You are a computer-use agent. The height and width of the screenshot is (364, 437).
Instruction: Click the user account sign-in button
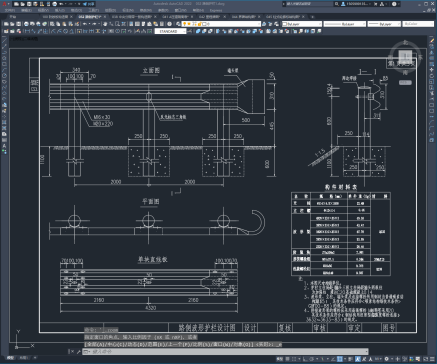tap(358, 4)
